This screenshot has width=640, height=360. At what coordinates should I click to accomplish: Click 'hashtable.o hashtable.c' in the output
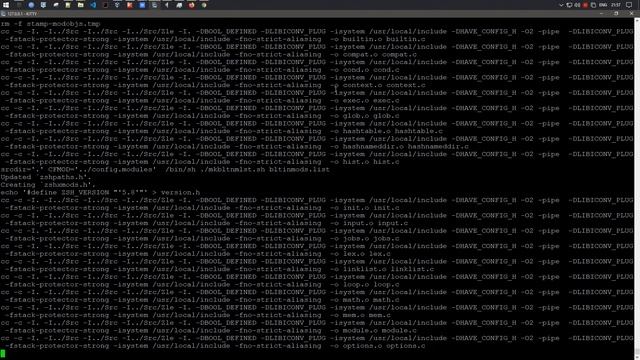393,131
